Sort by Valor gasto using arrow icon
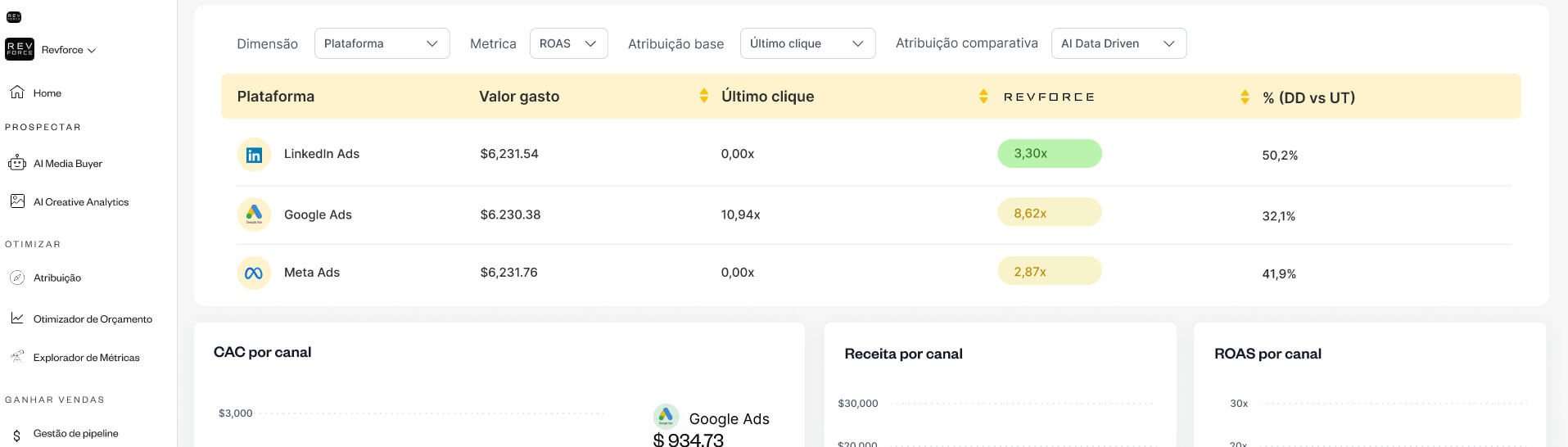 point(703,96)
